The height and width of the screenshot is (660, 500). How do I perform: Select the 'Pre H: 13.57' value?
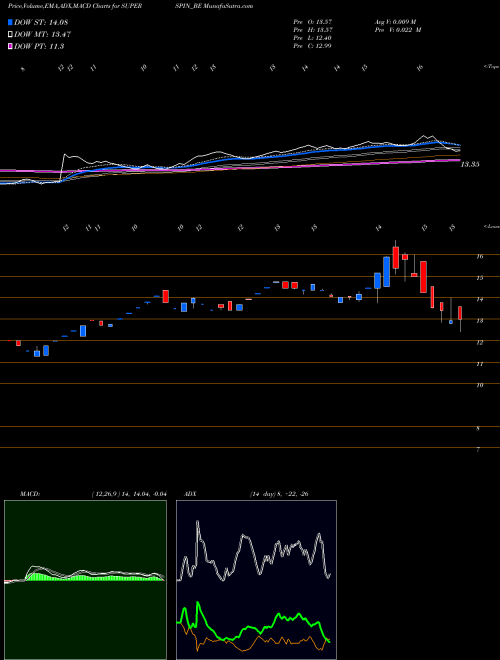pyautogui.click(x=313, y=30)
